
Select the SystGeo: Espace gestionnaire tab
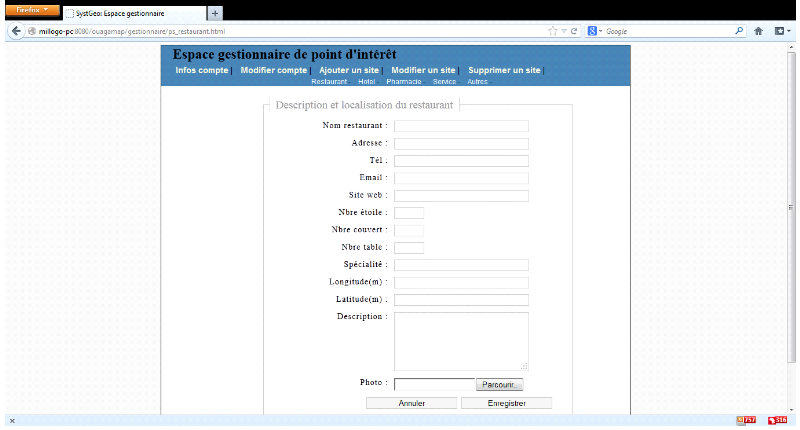134,14
